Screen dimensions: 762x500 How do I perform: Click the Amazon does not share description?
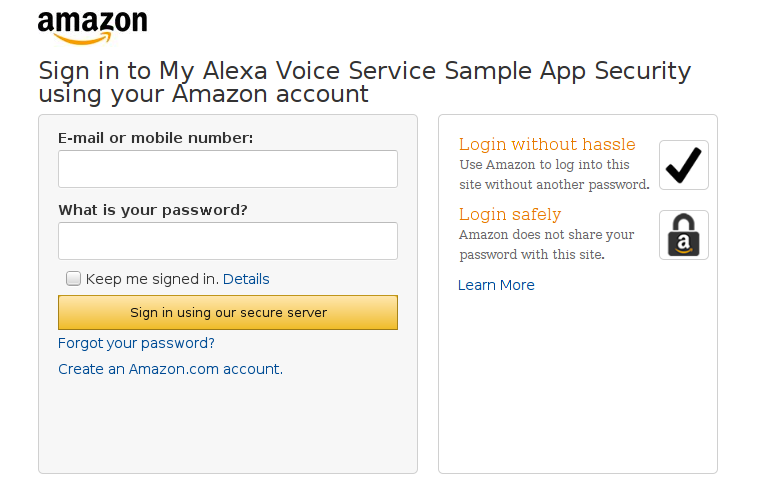click(x=546, y=244)
